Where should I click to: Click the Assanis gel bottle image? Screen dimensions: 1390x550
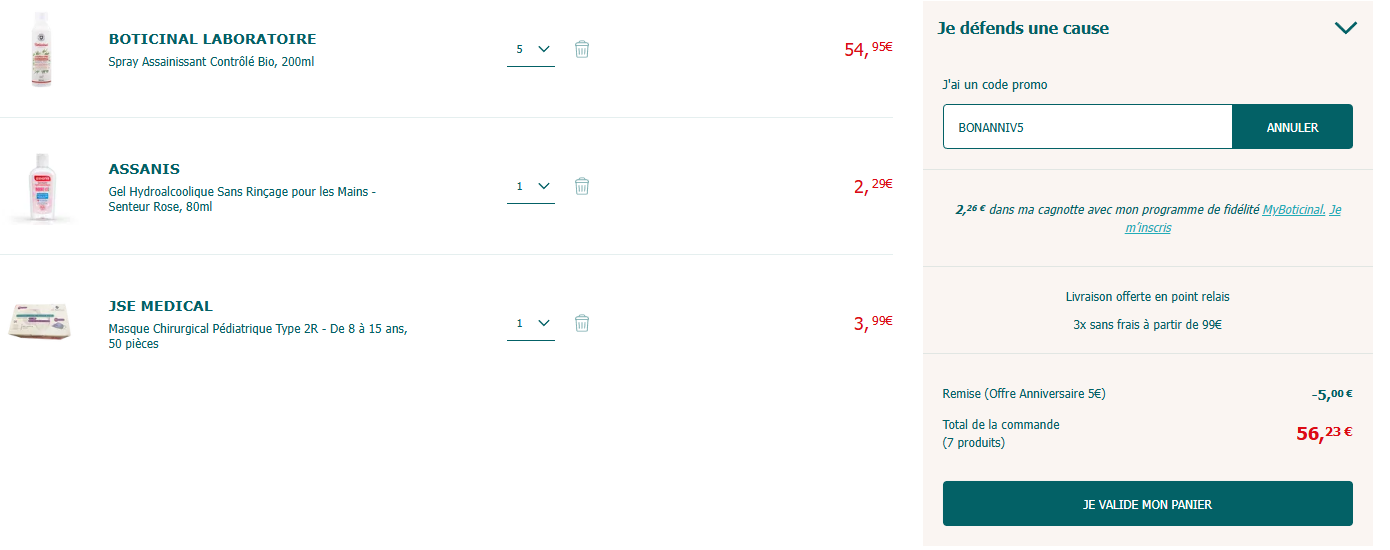[x=41, y=187]
